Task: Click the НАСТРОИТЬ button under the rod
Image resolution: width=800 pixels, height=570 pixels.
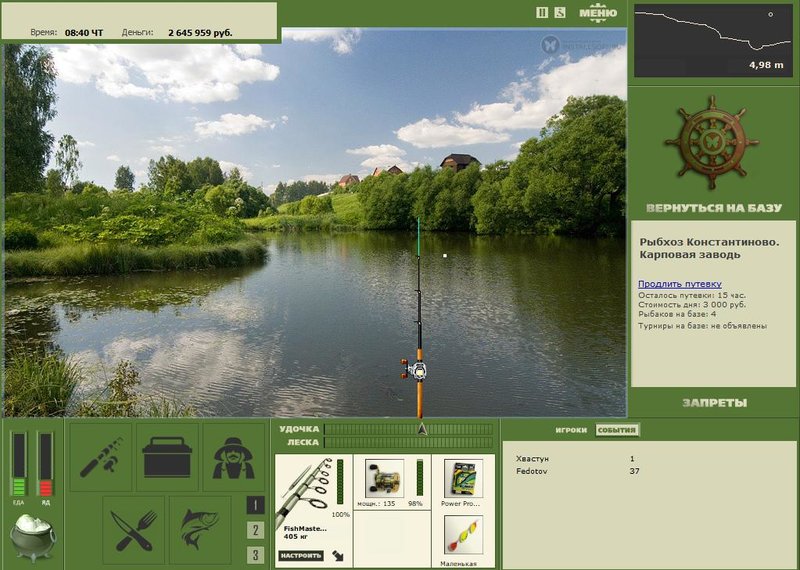Action: 301,555
